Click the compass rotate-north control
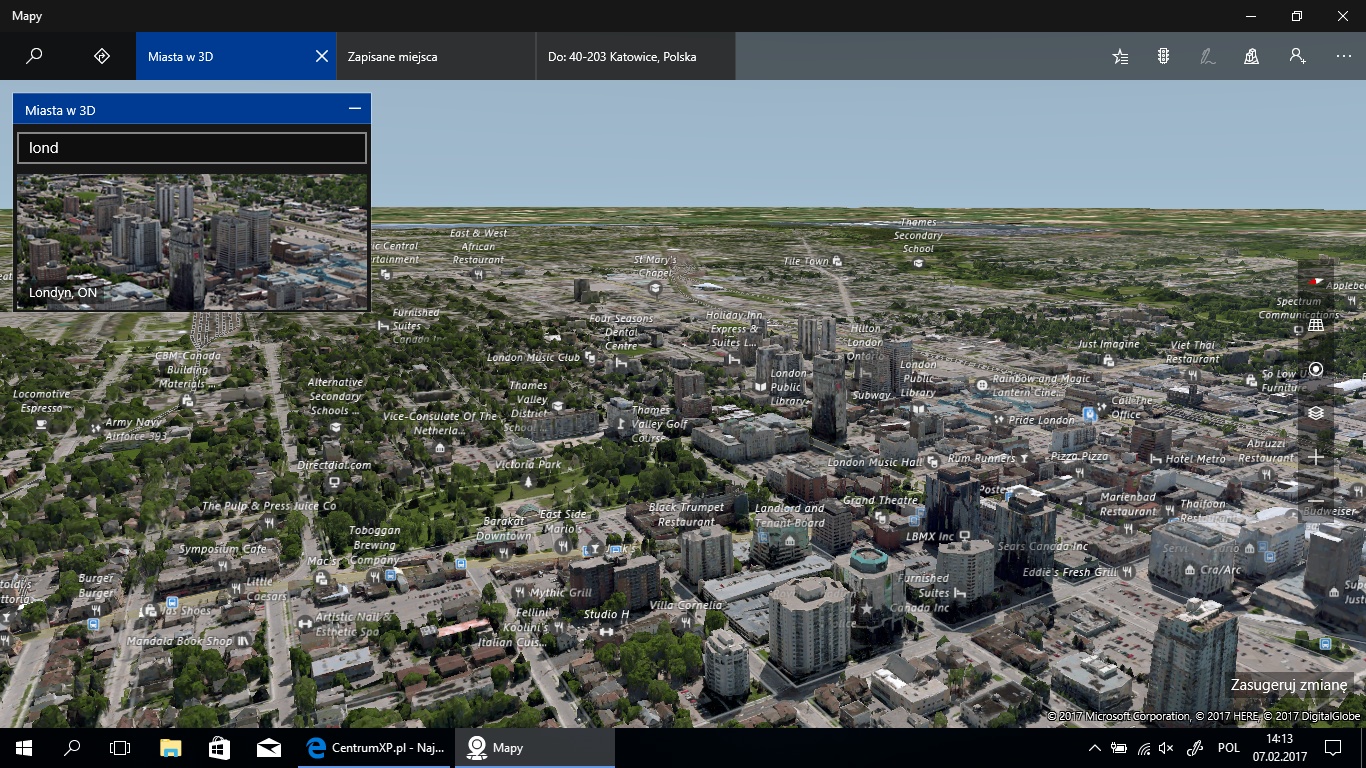This screenshot has width=1366, height=768. coord(1316,282)
